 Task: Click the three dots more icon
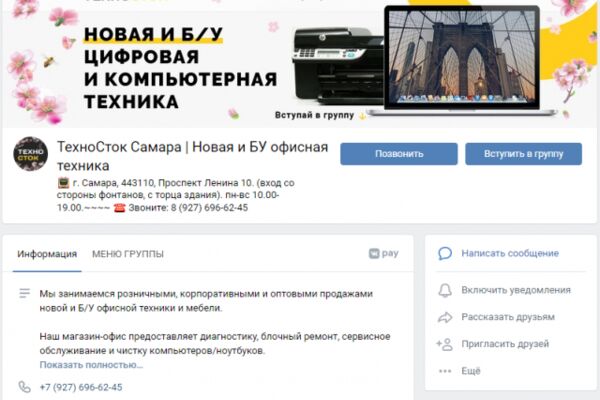(445, 371)
